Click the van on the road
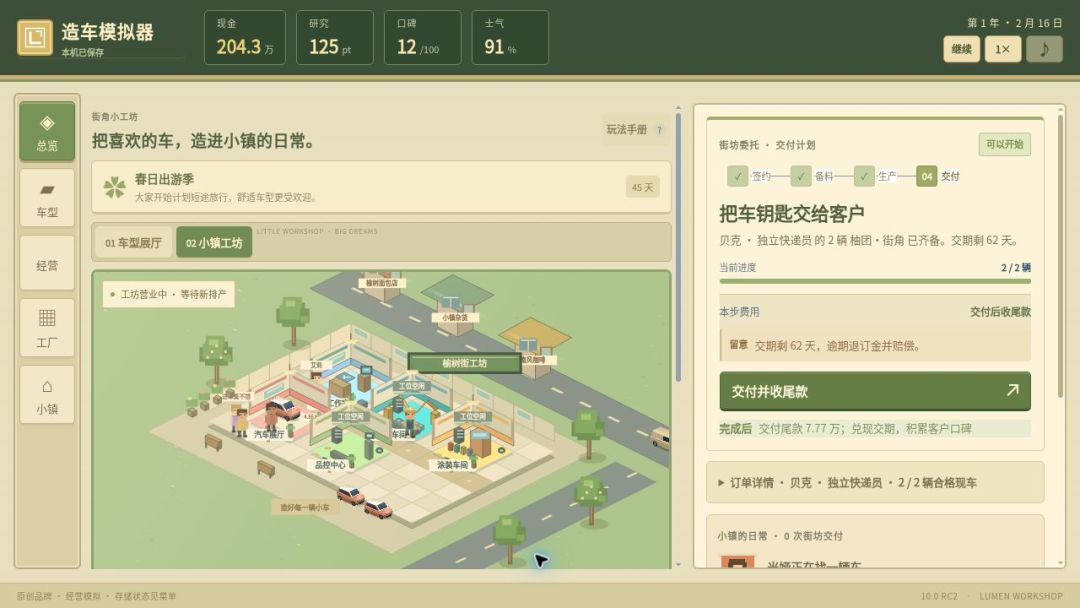 (x=661, y=437)
